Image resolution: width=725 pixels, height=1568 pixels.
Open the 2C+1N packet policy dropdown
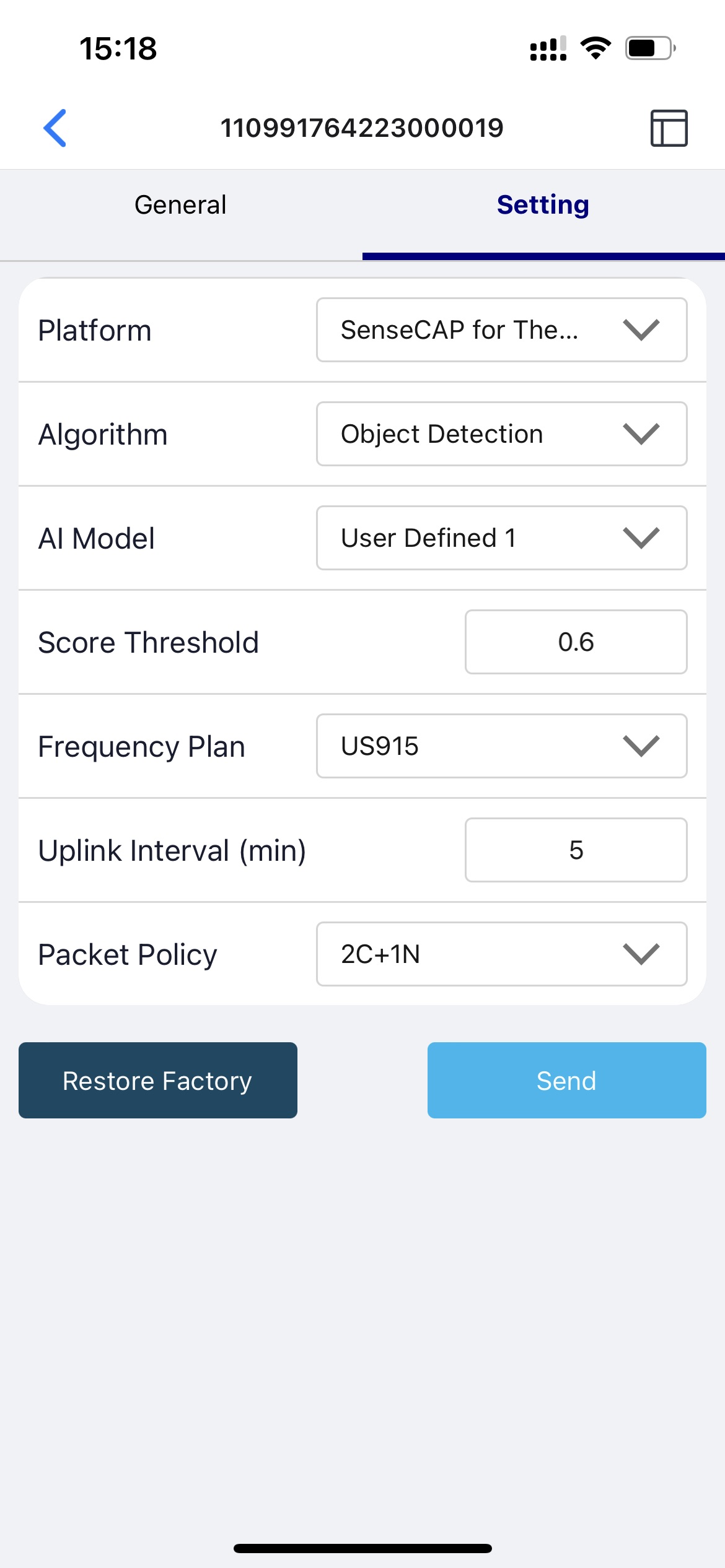pos(501,954)
